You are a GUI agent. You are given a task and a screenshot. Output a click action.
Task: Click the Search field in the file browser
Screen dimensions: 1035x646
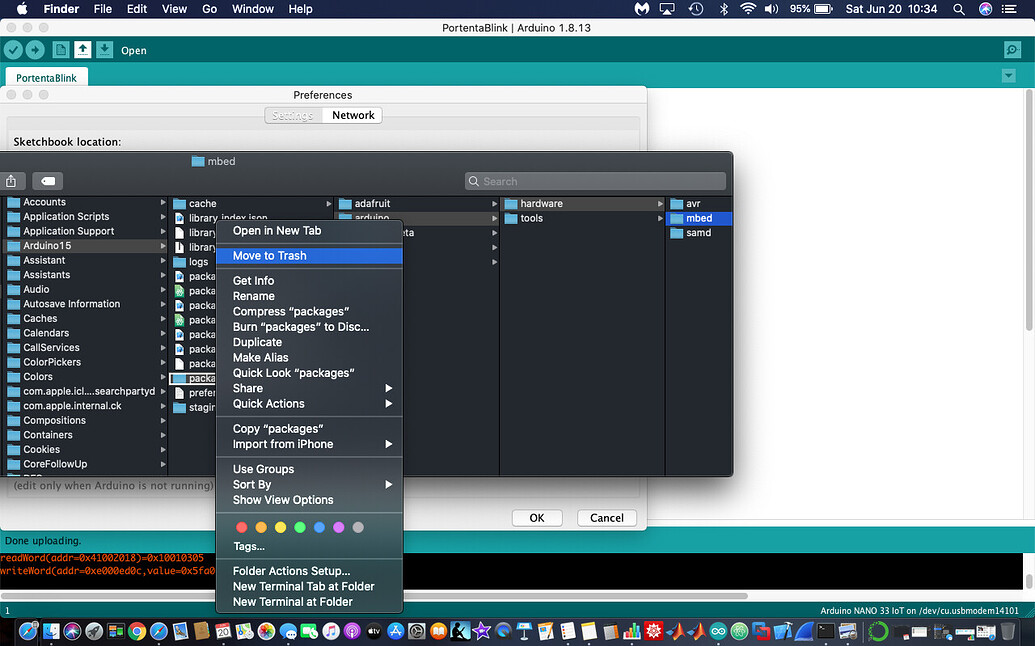(595, 181)
